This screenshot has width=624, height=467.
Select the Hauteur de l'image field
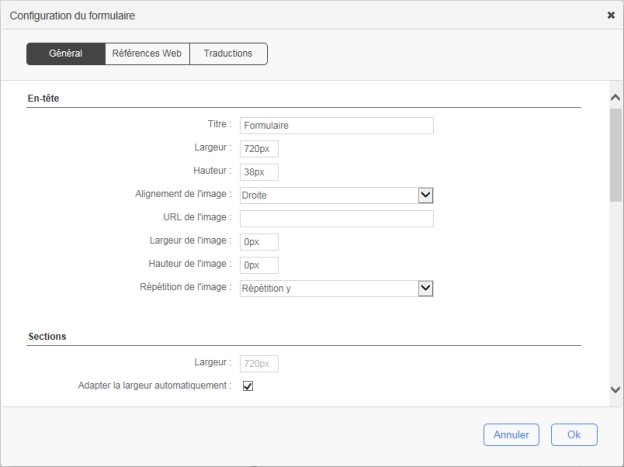258,265
